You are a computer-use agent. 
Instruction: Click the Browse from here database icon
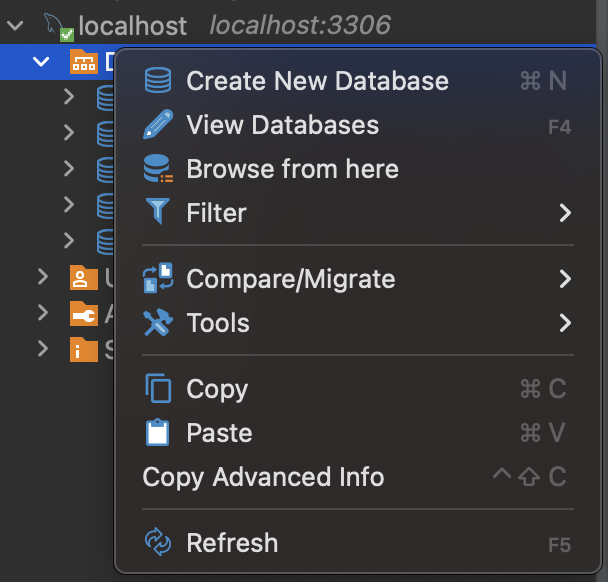tap(158, 169)
